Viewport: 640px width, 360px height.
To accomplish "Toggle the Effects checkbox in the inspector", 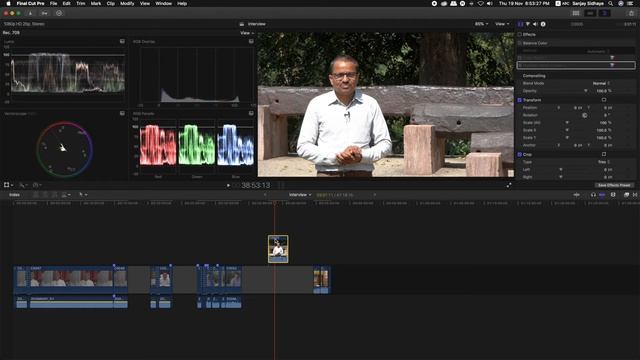I will [x=520, y=34].
